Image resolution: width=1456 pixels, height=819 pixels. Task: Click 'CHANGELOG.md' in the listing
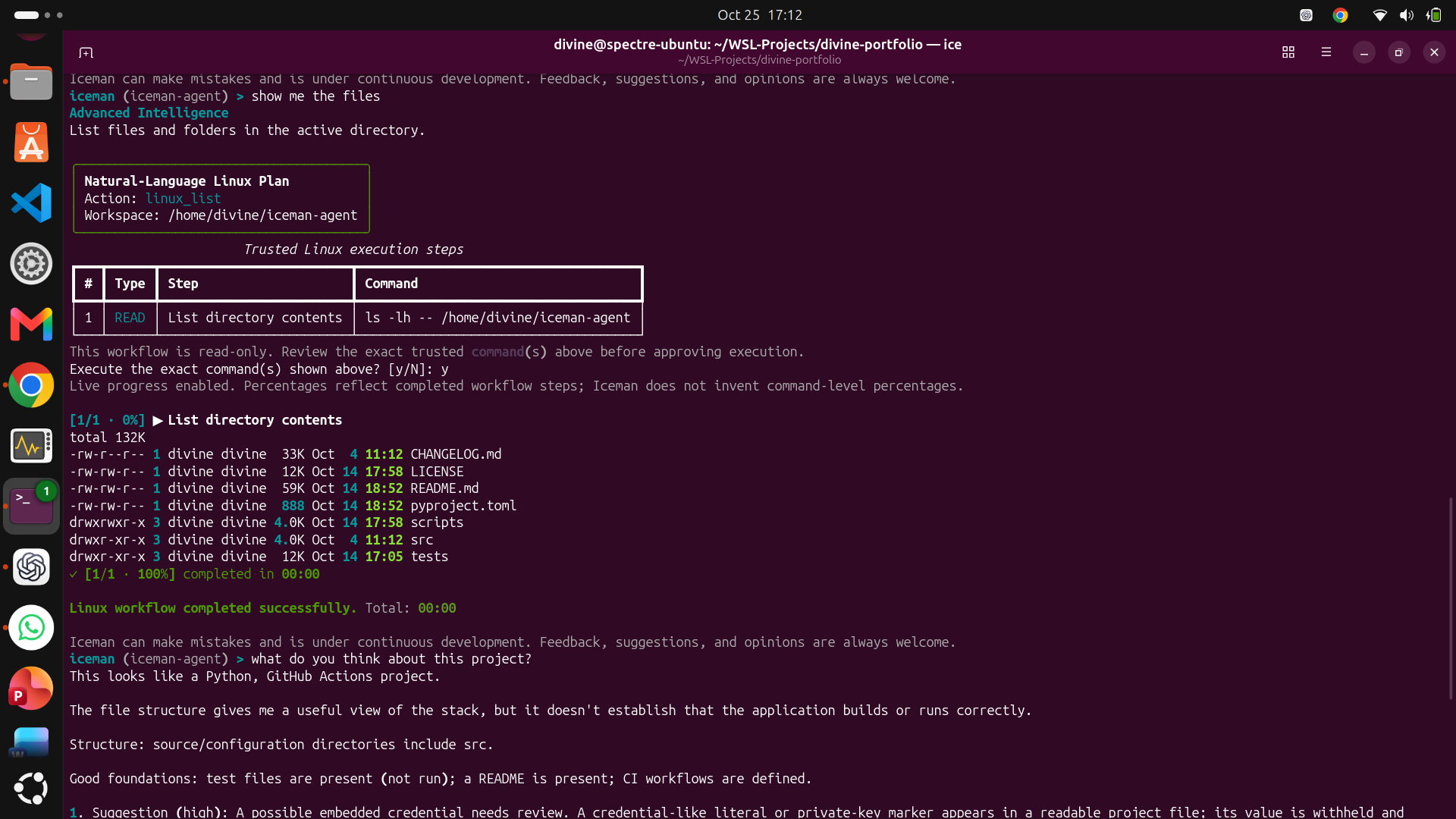coord(456,454)
